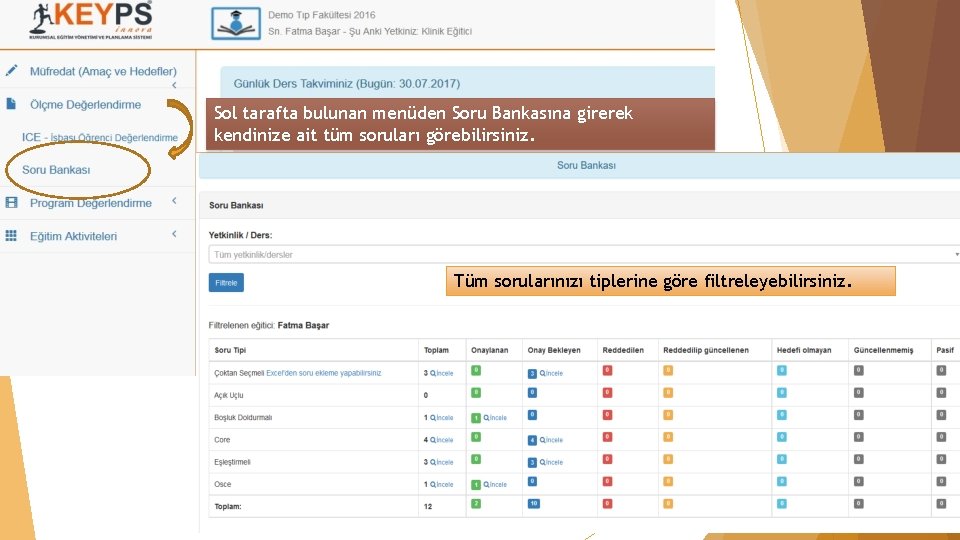This screenshot has height=540, width=960.
Task: Click light-blue Hedefi olmayan badge in Toplam row
Action: pos(782,503)
